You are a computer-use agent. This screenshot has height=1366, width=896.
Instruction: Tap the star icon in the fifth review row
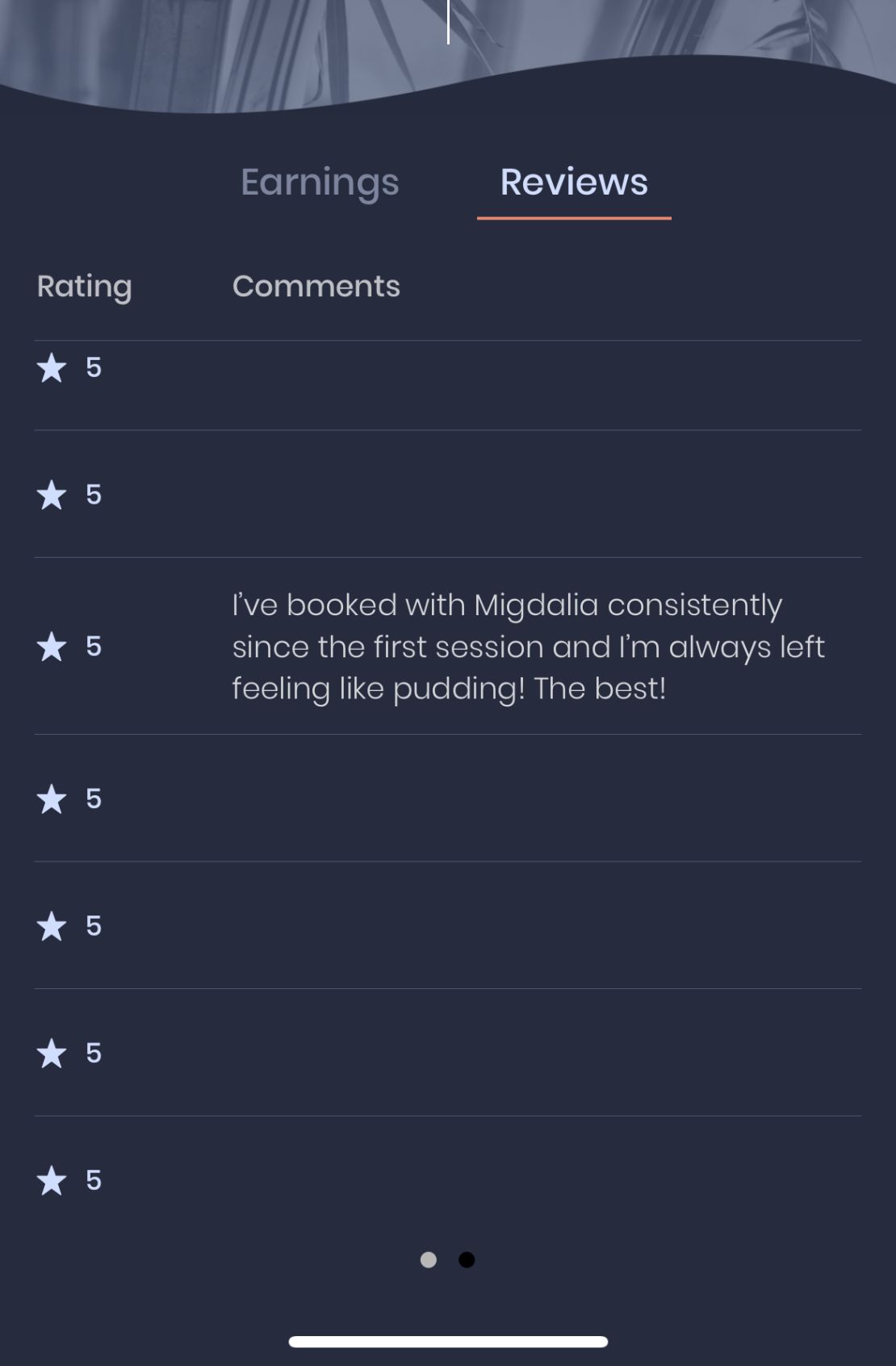pos(52,926)
